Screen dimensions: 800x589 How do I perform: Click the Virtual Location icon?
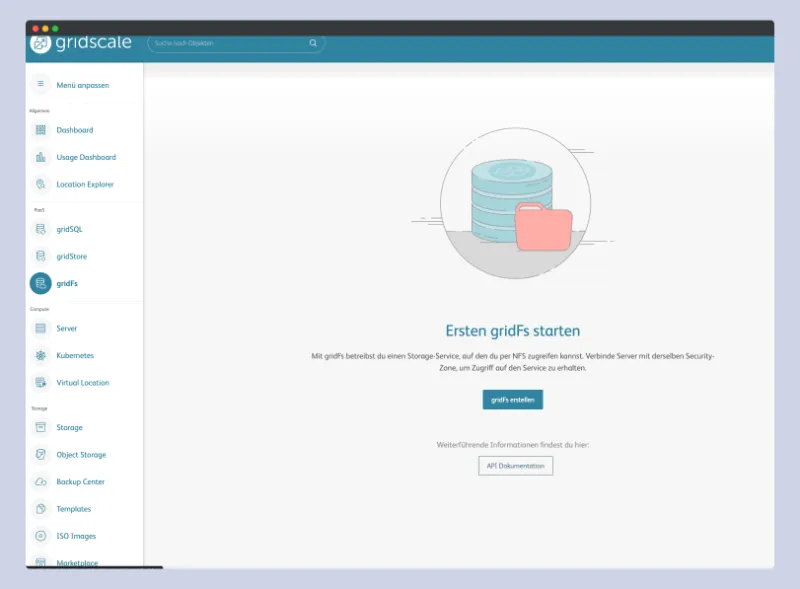[41, 382]
